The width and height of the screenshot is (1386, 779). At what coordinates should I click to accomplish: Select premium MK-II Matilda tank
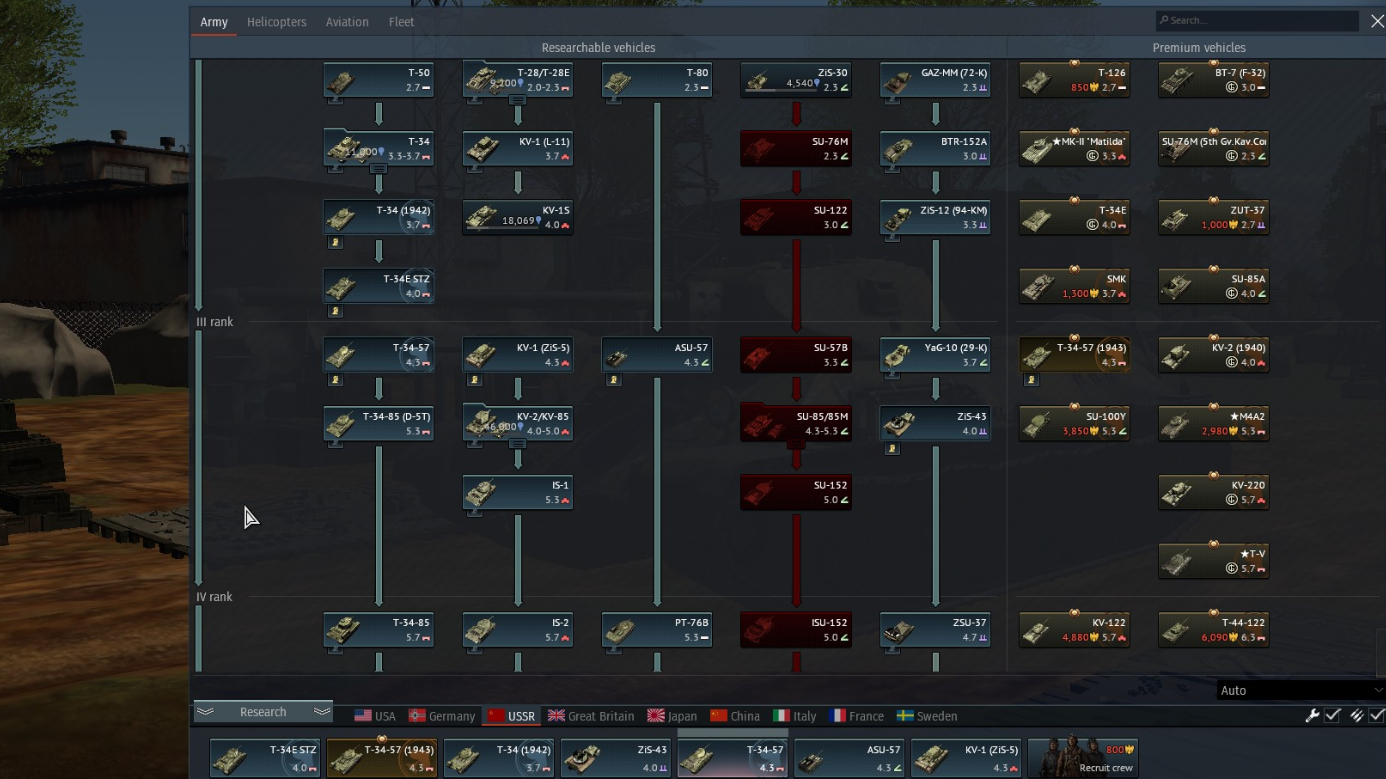[x=1074, y=149]
